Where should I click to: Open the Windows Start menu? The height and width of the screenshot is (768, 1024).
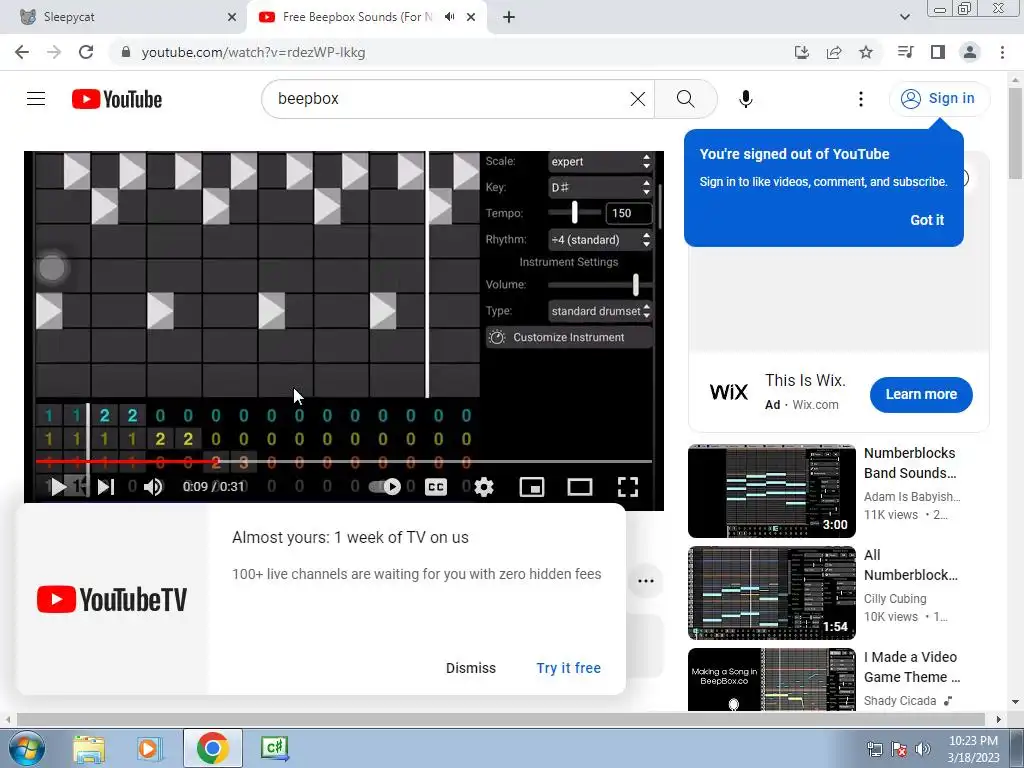pyautogui.click(x=26, y=748)
